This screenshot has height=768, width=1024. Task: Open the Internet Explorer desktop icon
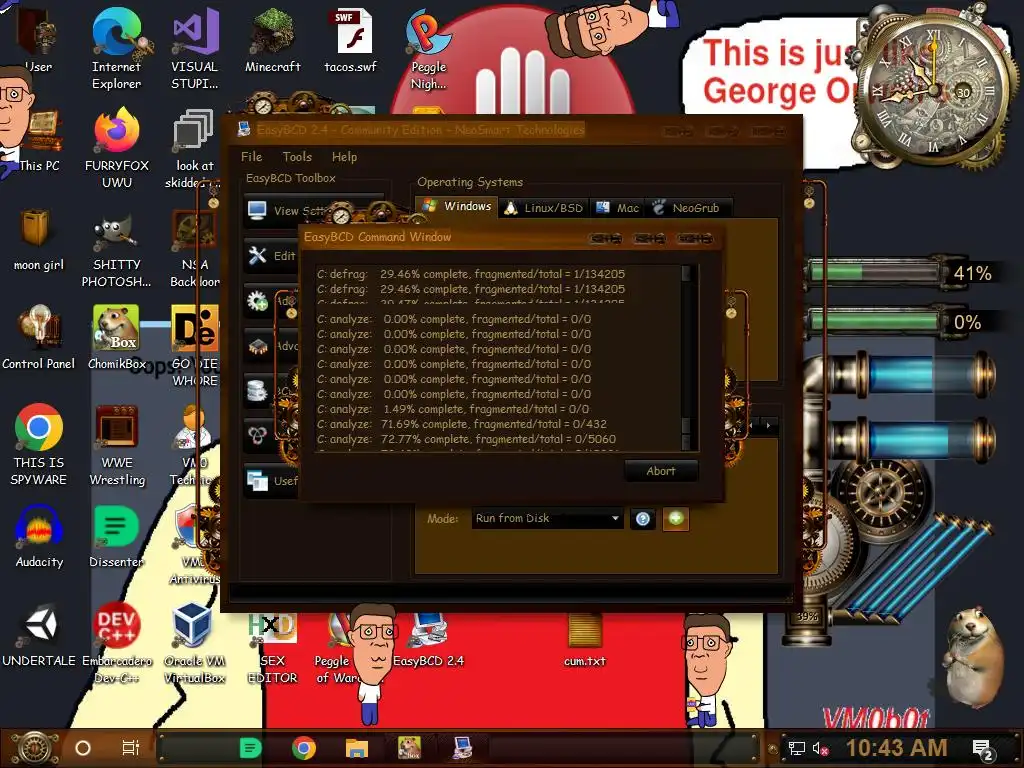point(116,49)
